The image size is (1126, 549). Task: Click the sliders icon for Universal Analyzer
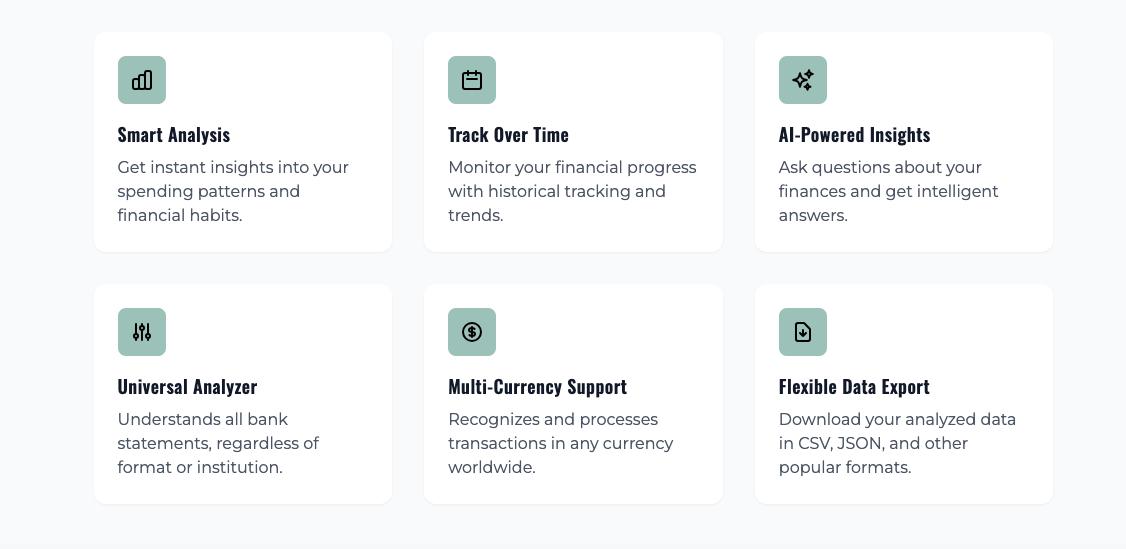point(142,332)
